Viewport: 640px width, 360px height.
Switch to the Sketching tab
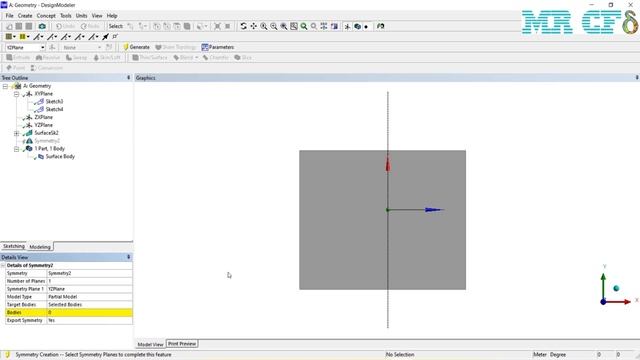(x=14, y=247)
